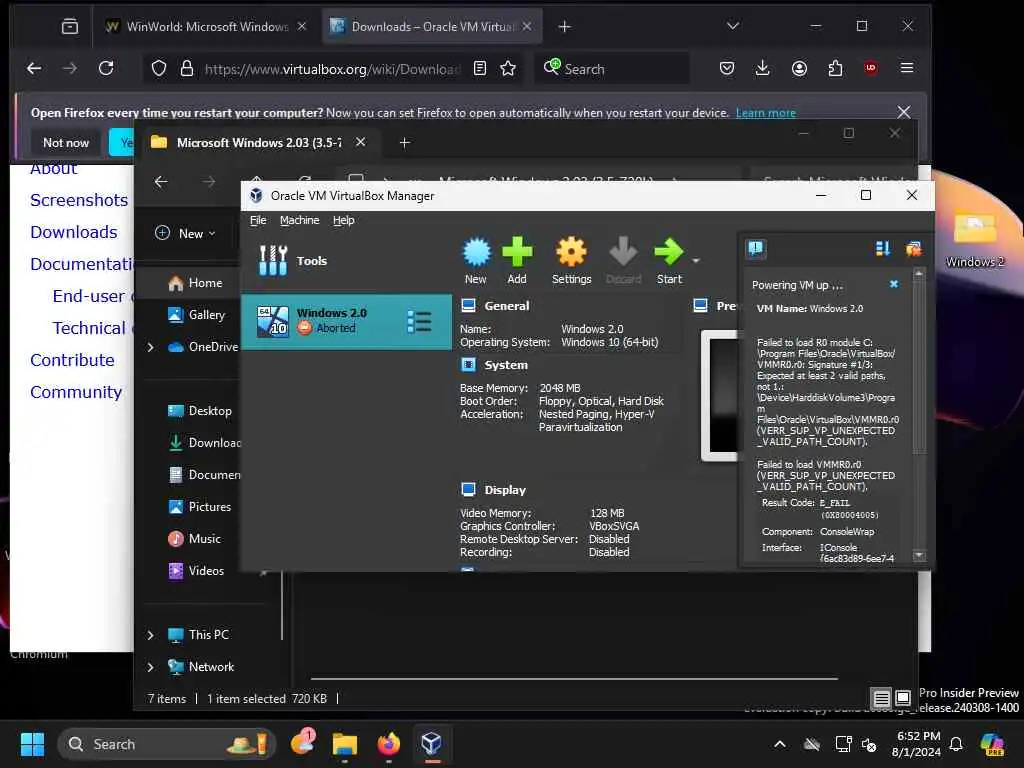Open New dropdown in File Explorer
This screenshot has height=768, width=1024.
(x=185, y=233)
